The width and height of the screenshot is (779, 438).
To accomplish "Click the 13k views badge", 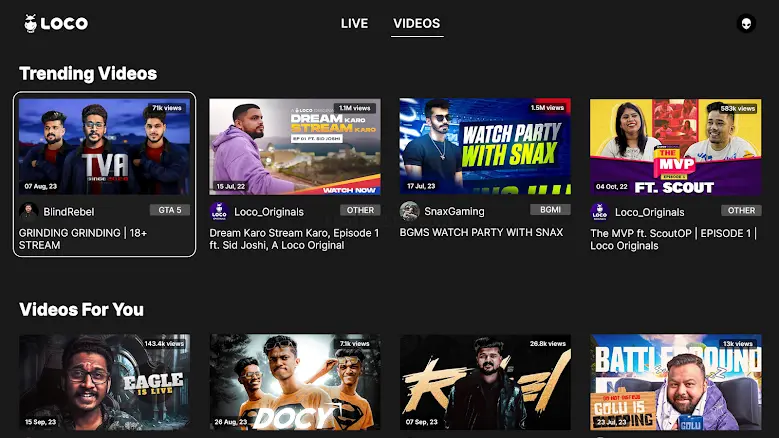I will (738, 344).
